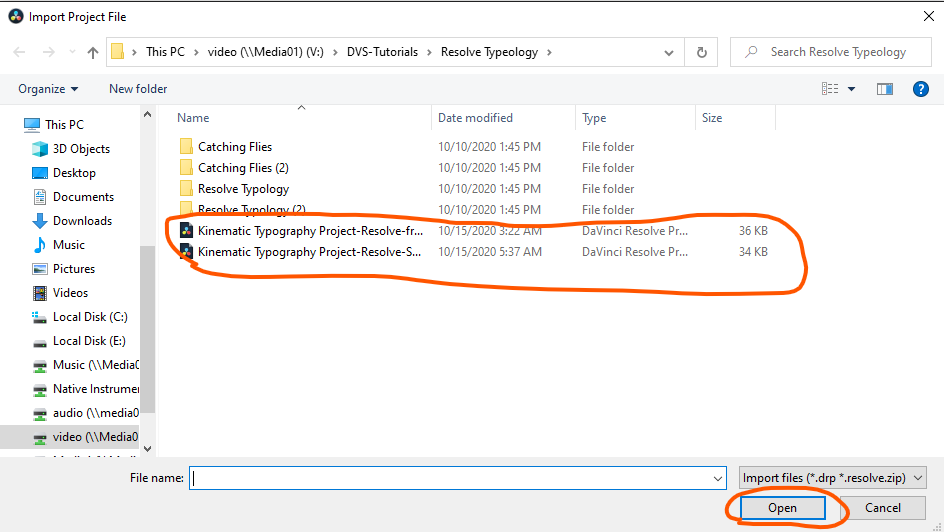
Task: Select Native Instruments network drive
Action: 85,389
